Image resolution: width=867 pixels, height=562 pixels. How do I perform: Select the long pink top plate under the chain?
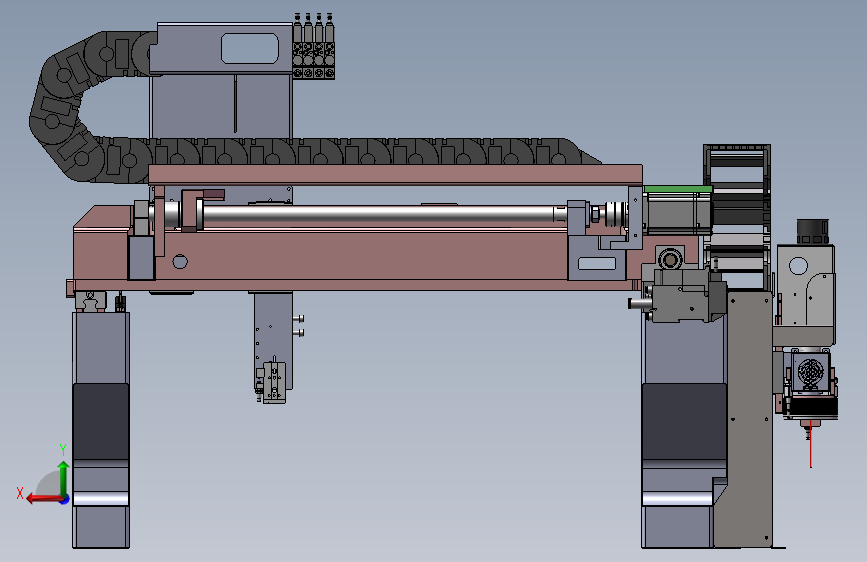coord(395,174)
